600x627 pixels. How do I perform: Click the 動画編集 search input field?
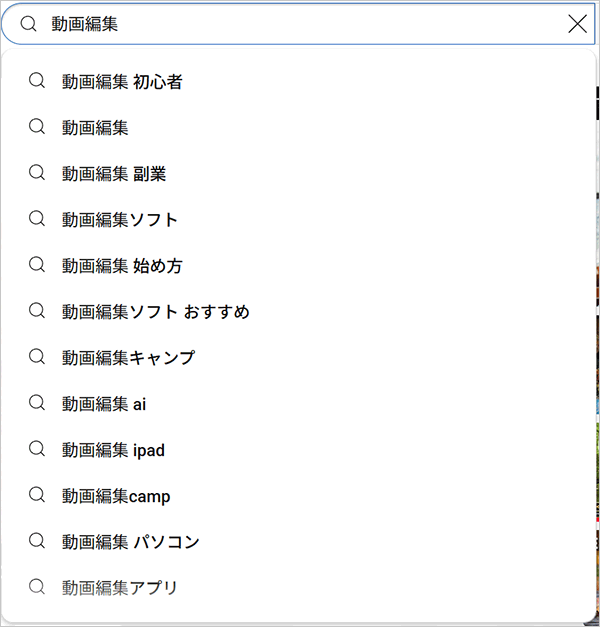300,24
